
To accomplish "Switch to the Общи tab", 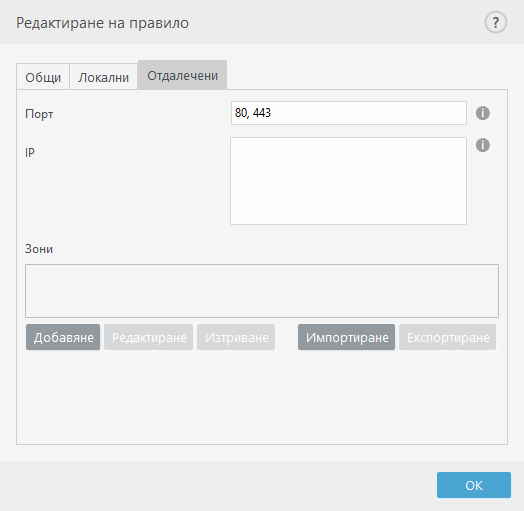I will coord(43,77).
